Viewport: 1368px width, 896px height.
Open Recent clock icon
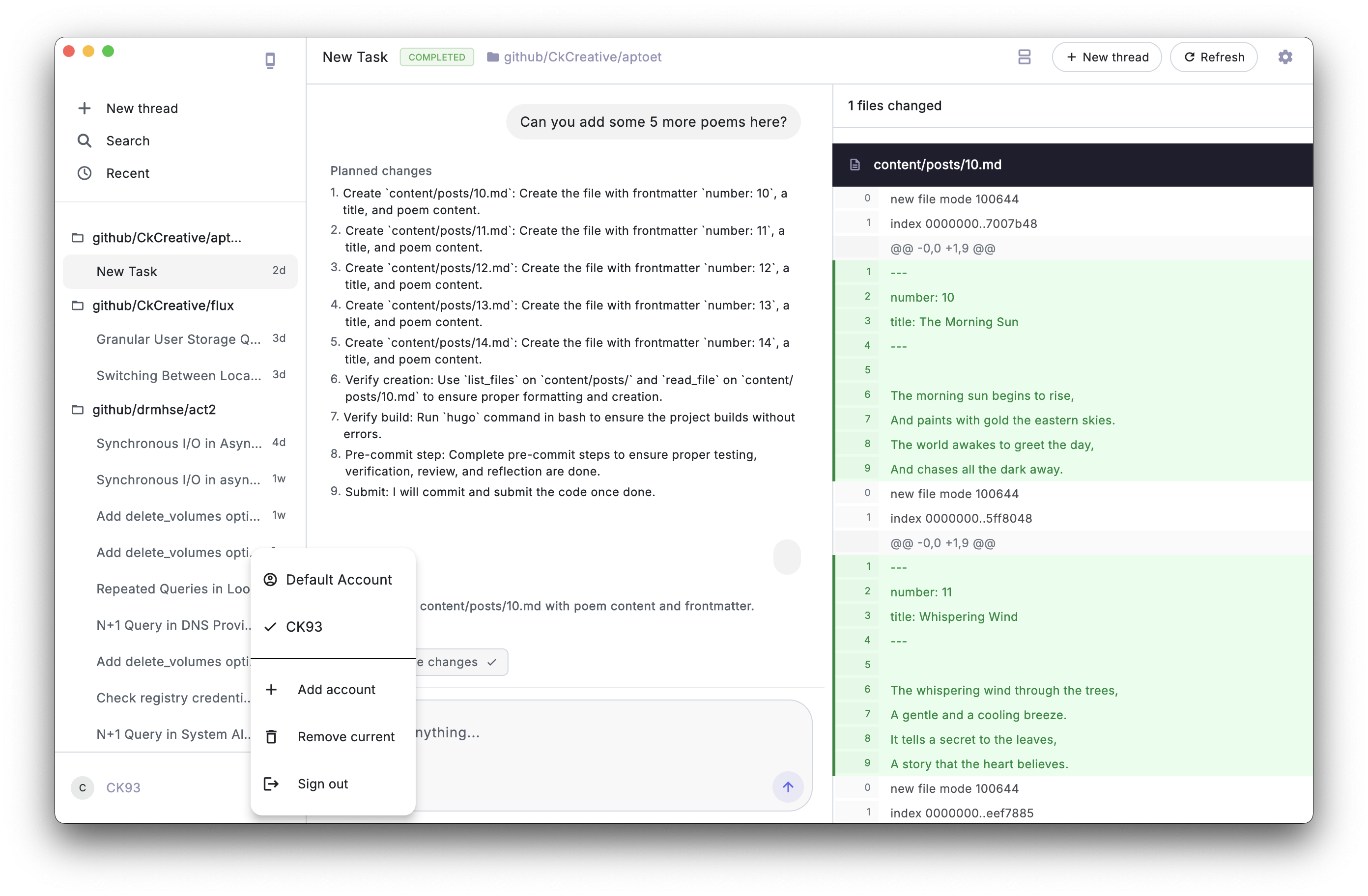(x=85, y=173)
